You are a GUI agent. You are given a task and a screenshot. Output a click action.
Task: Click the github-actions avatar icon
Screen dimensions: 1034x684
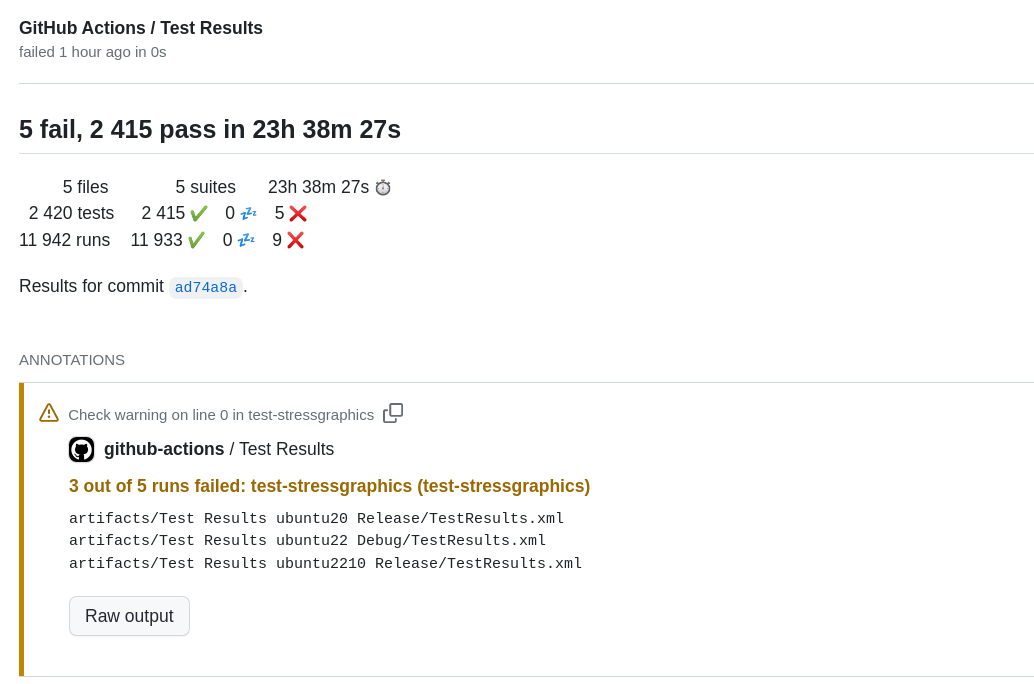click(81, 449)
